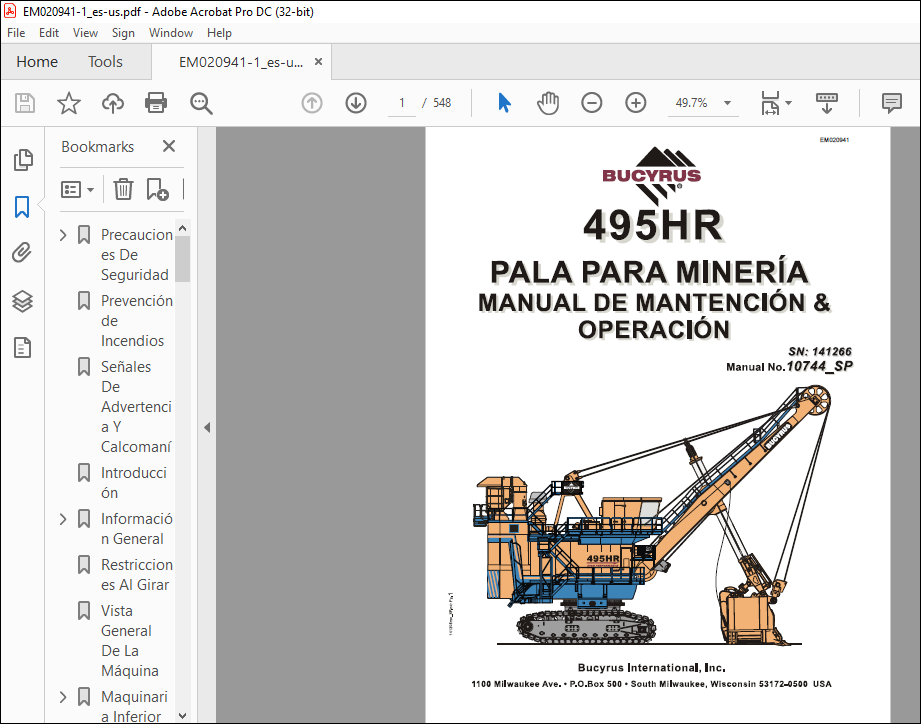Delete selected bookmark with trash icon
This screenshot has height=724, width=921.
click(x=123, y=190)
